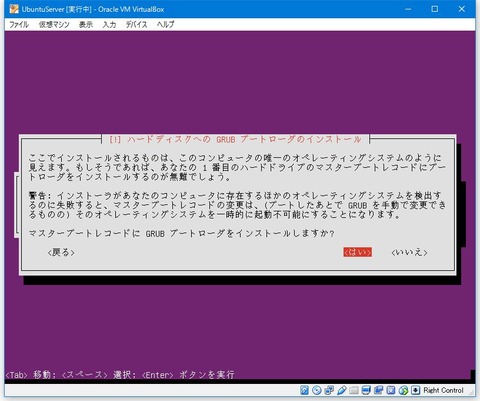Click the network adapters status icon
Viewport: 480px width, 401px height.
tap(329, 390)
